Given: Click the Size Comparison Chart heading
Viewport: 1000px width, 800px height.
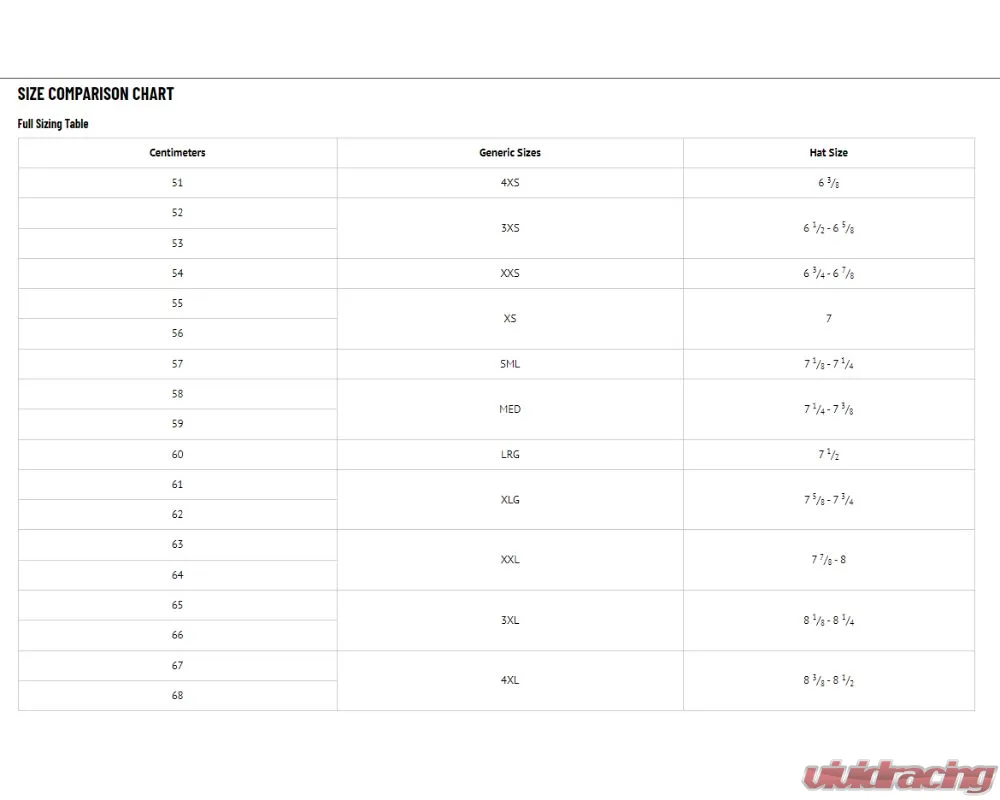Looking at the screenshot, I should [96, 94].
